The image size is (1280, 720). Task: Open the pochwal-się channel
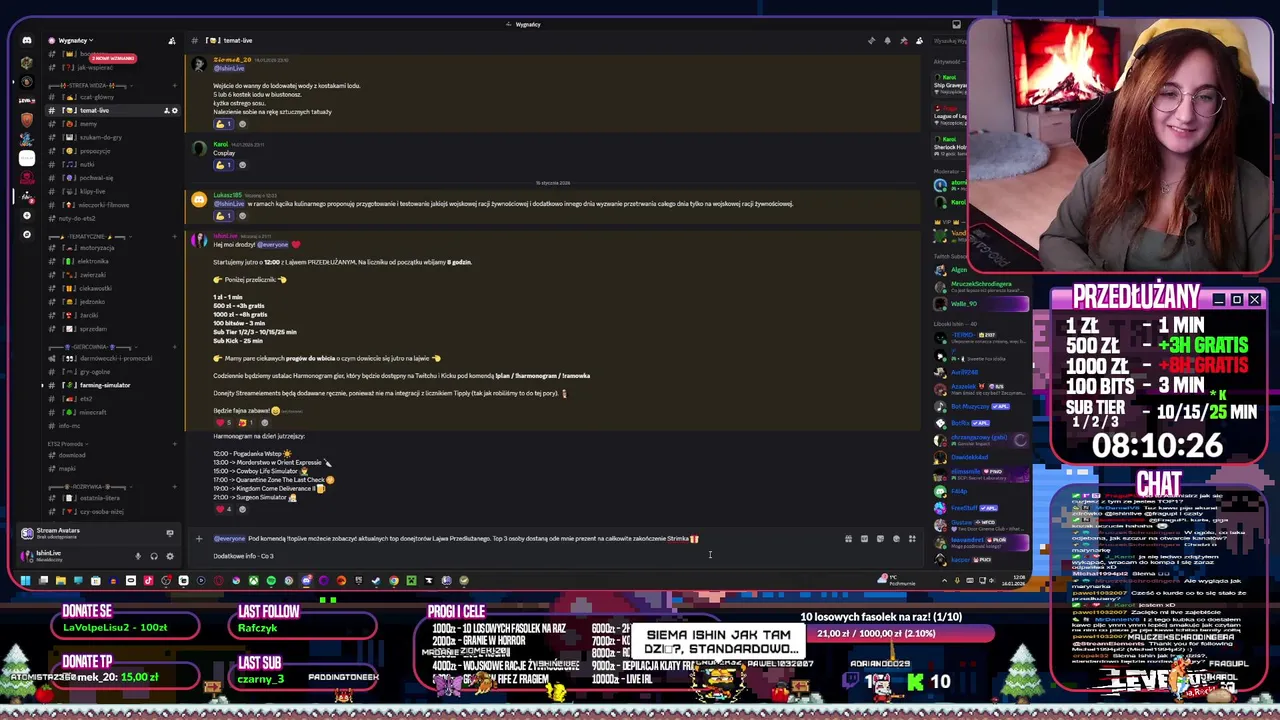pos(112,178)
